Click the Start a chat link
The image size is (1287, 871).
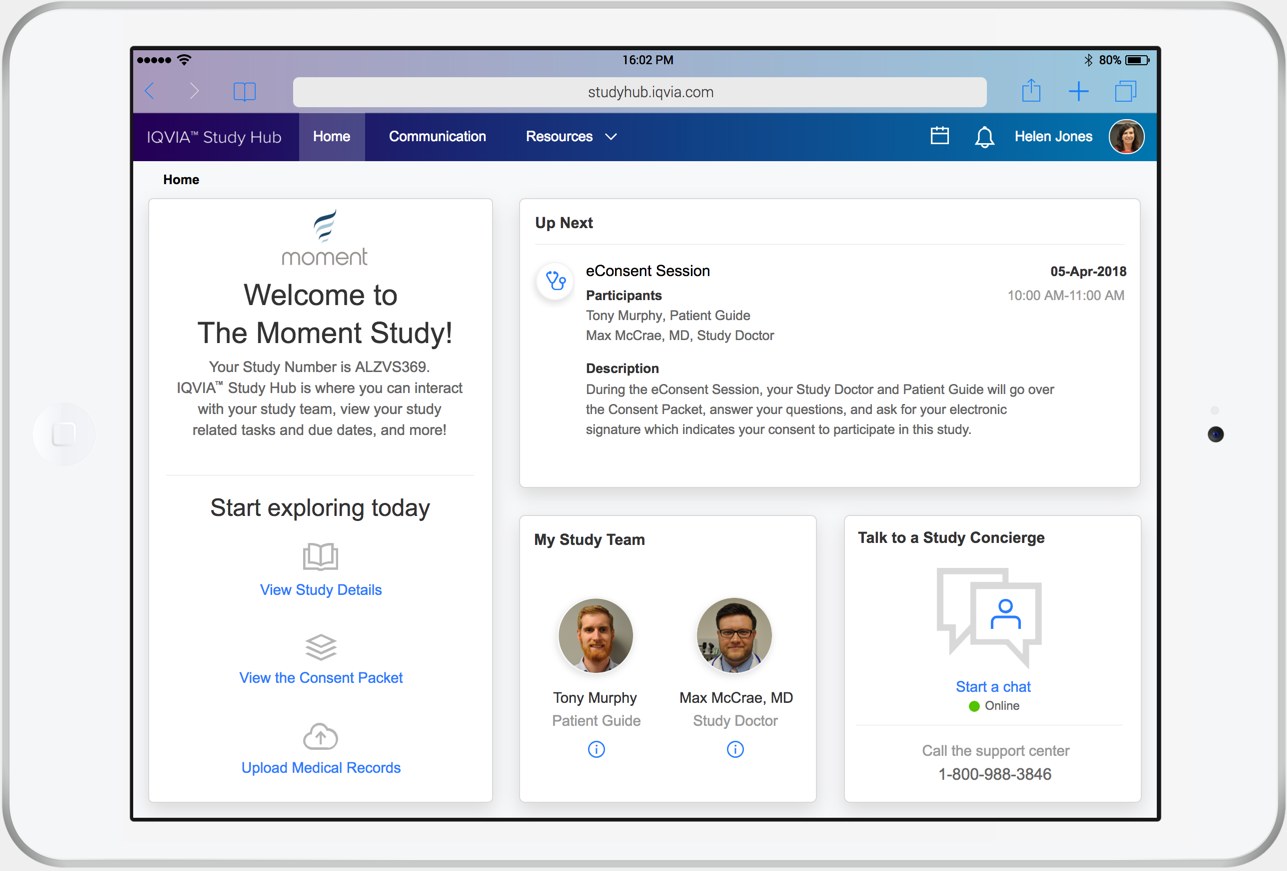993,687
